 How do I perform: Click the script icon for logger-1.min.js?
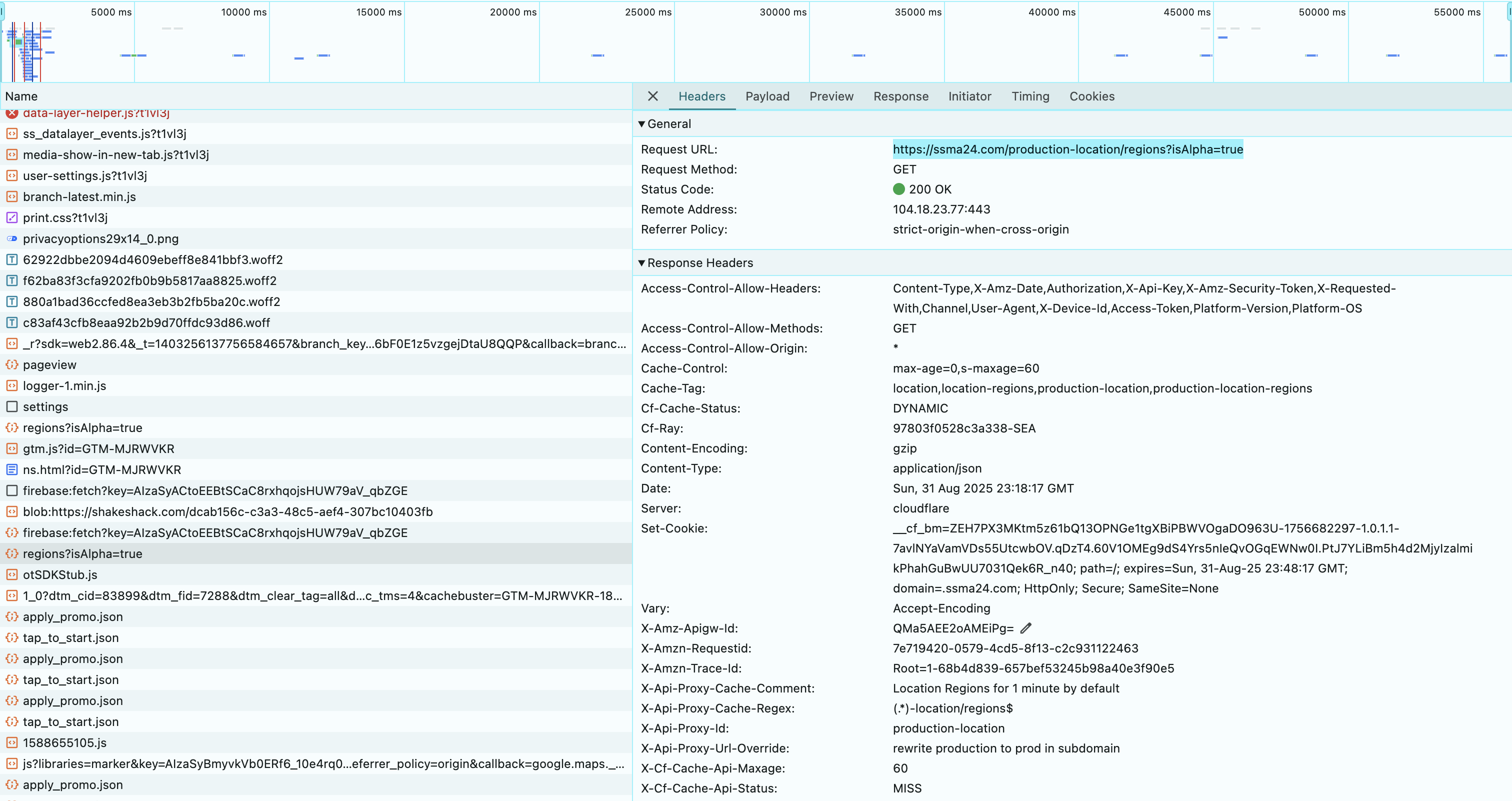point(11,385)
